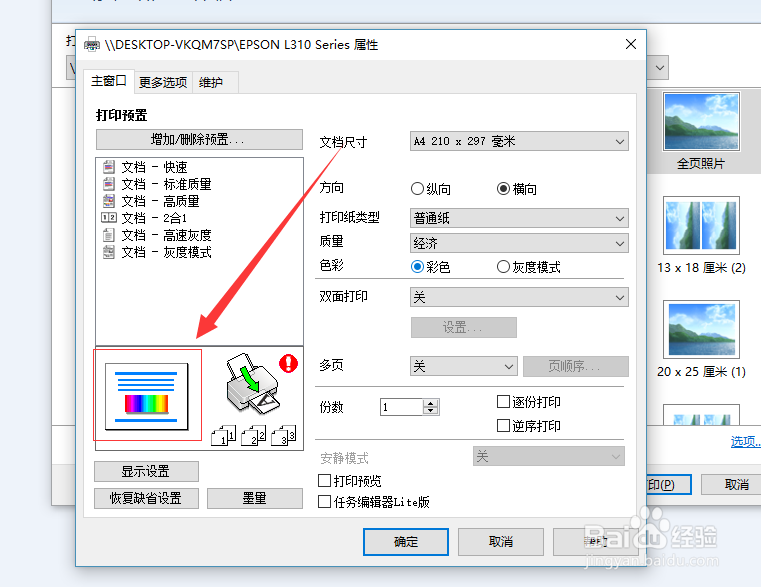Click the 墨量 ink level button
The height and width of the screenshot is (587, 761).
point(254,498)
